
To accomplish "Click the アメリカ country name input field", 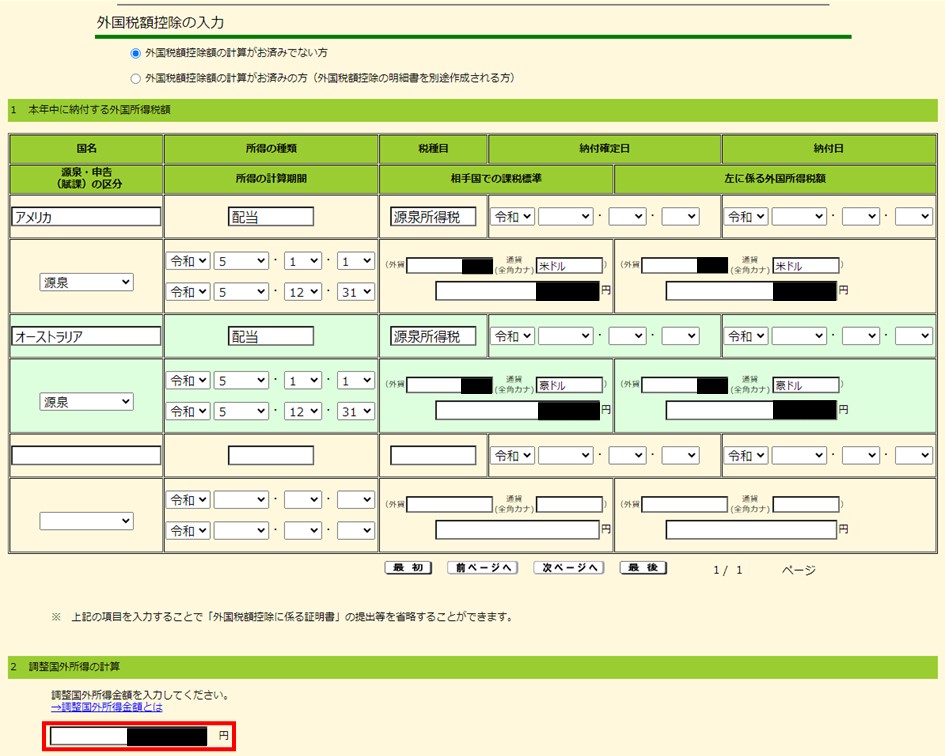I will (x=85, y=215).
